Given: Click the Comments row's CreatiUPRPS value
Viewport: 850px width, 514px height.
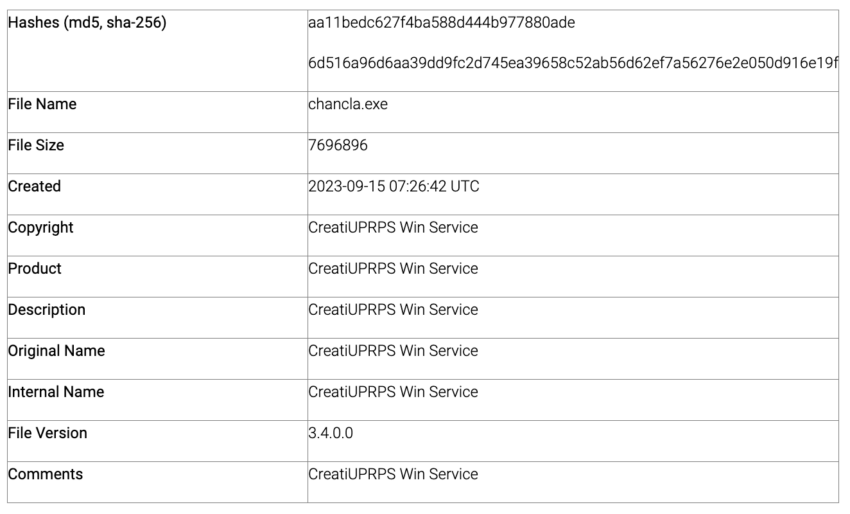Looking at the screenshot, I should [x=393, y=474].
